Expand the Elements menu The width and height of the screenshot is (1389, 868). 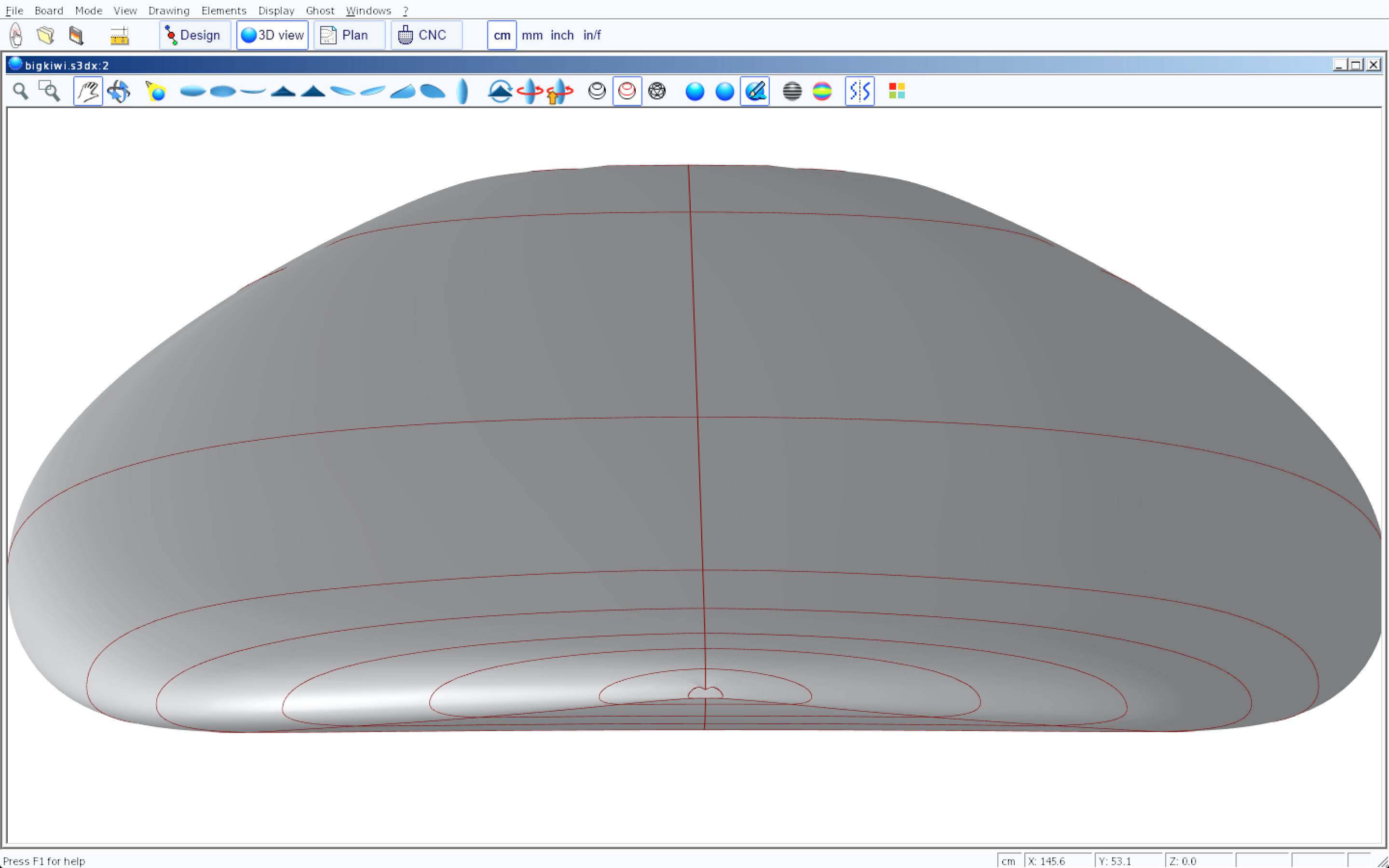223,10
